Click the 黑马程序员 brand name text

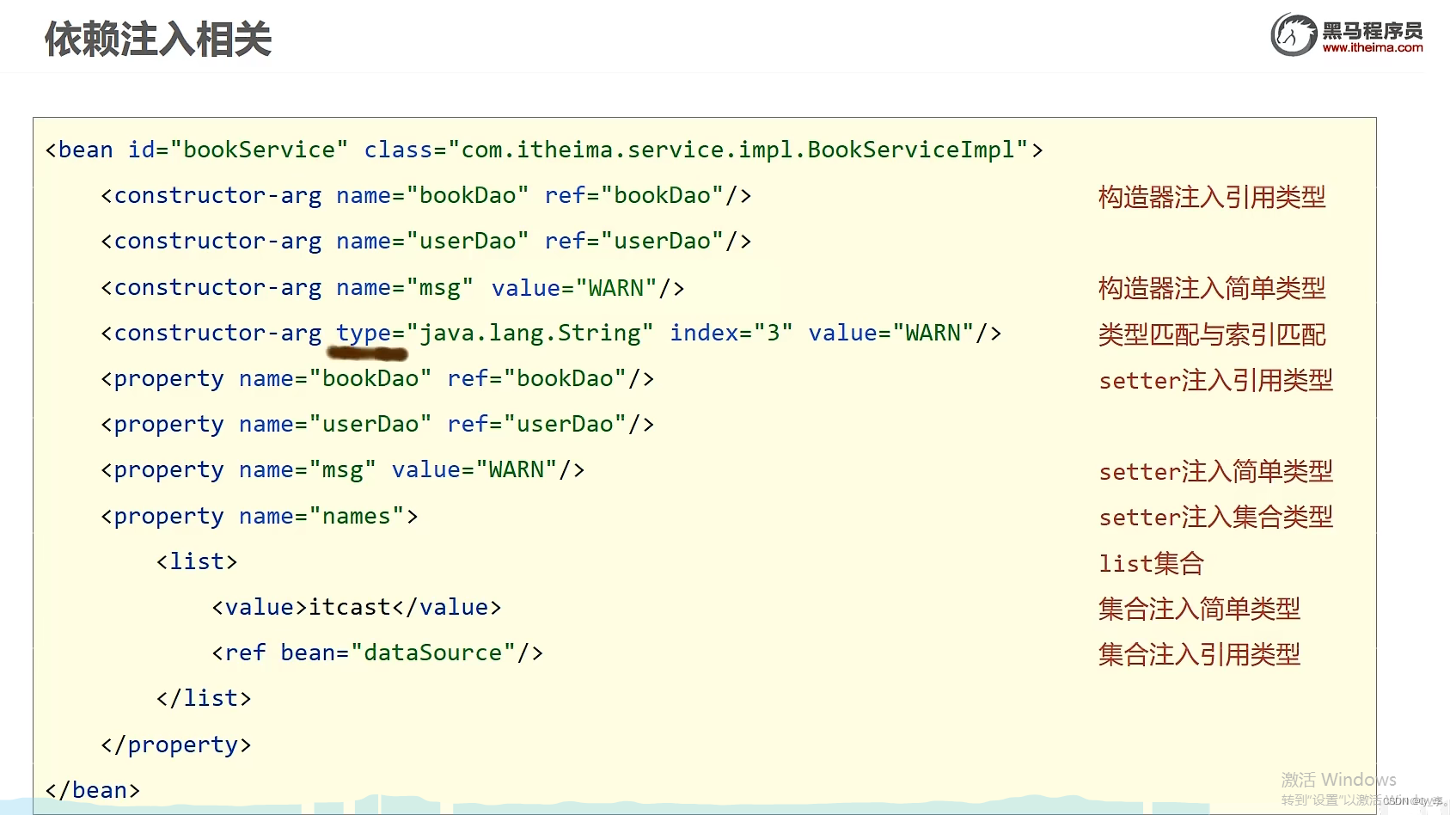tap(1373, 30)
